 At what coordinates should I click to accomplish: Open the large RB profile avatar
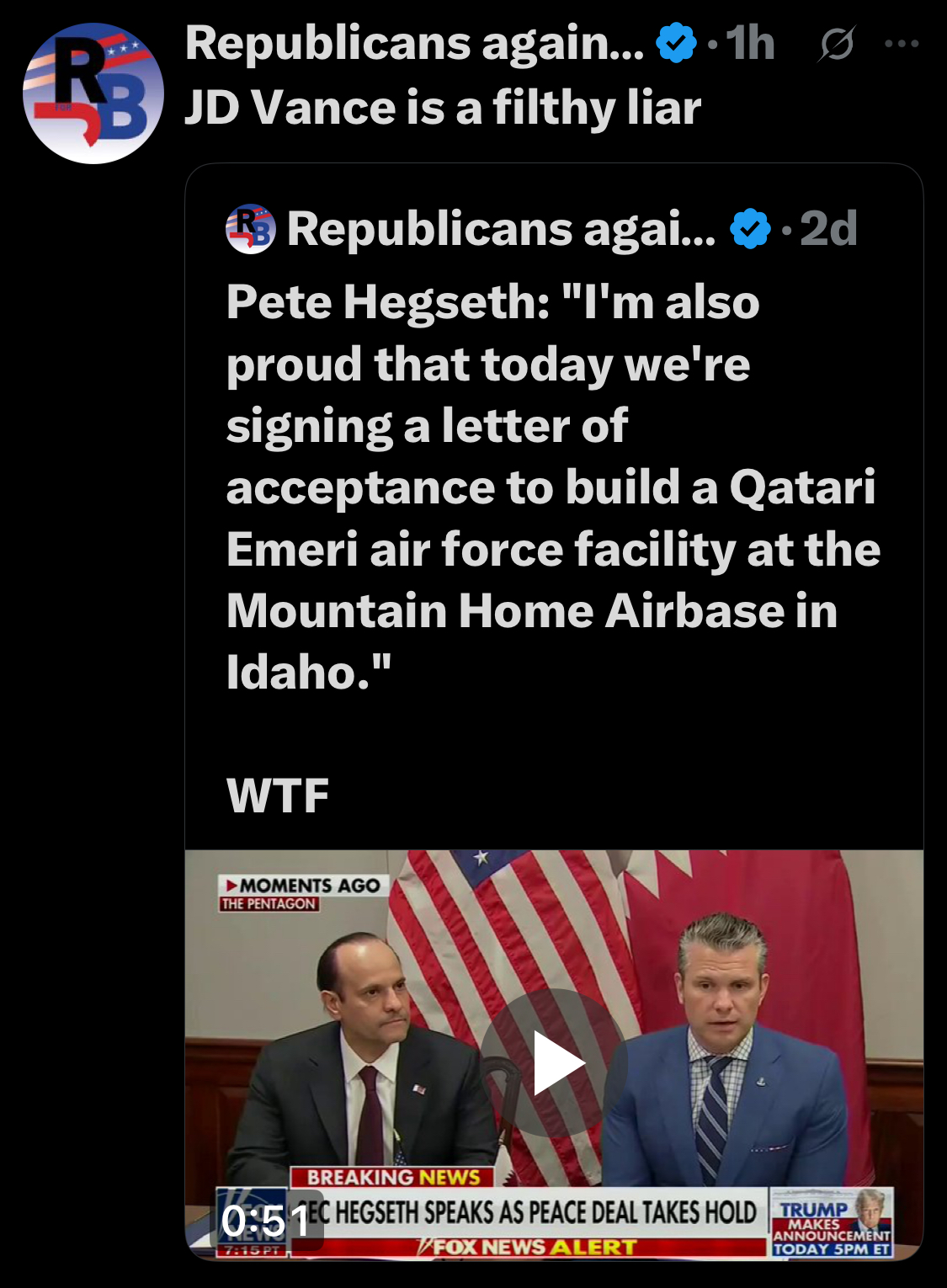93,93
